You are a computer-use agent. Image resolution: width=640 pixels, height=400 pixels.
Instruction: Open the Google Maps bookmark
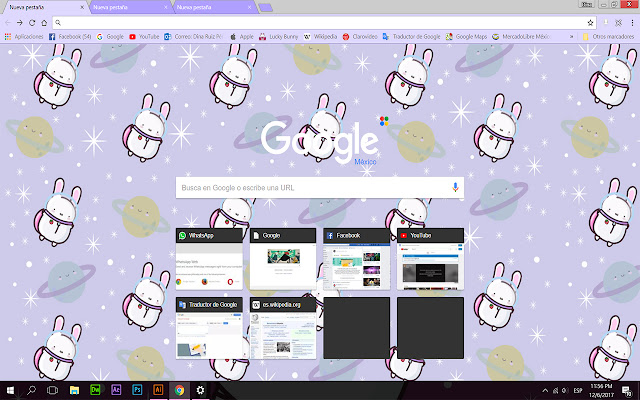pyautogui.click(x=466, y=36)
